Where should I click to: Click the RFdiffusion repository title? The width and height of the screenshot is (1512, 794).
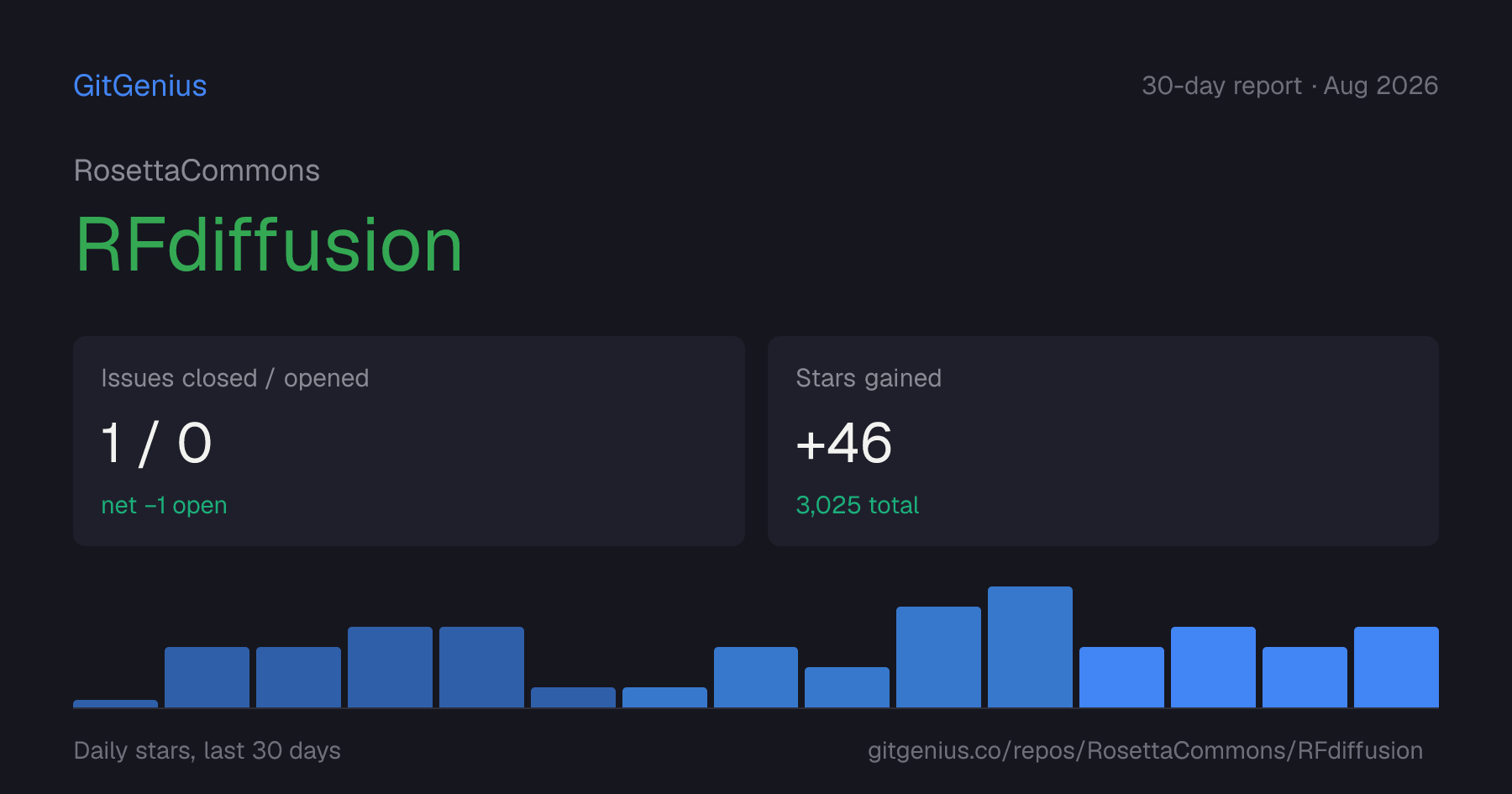tap(269, 245)
